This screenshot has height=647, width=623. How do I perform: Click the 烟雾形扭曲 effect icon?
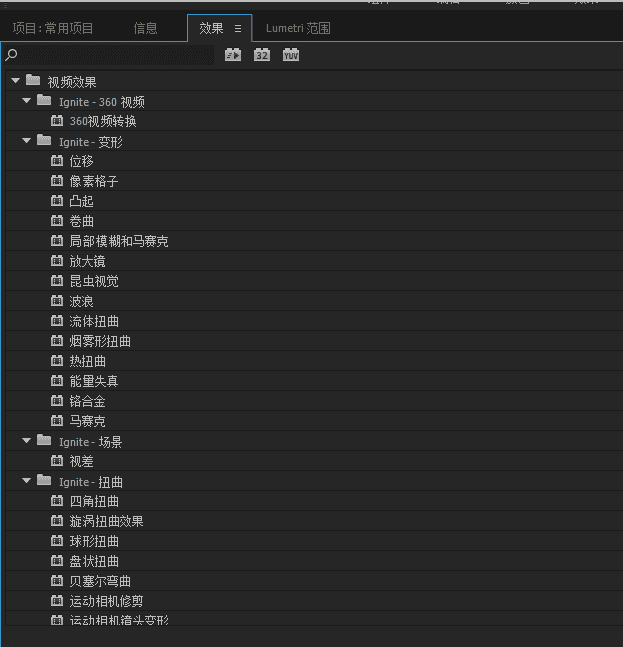(x=57, y=341)
